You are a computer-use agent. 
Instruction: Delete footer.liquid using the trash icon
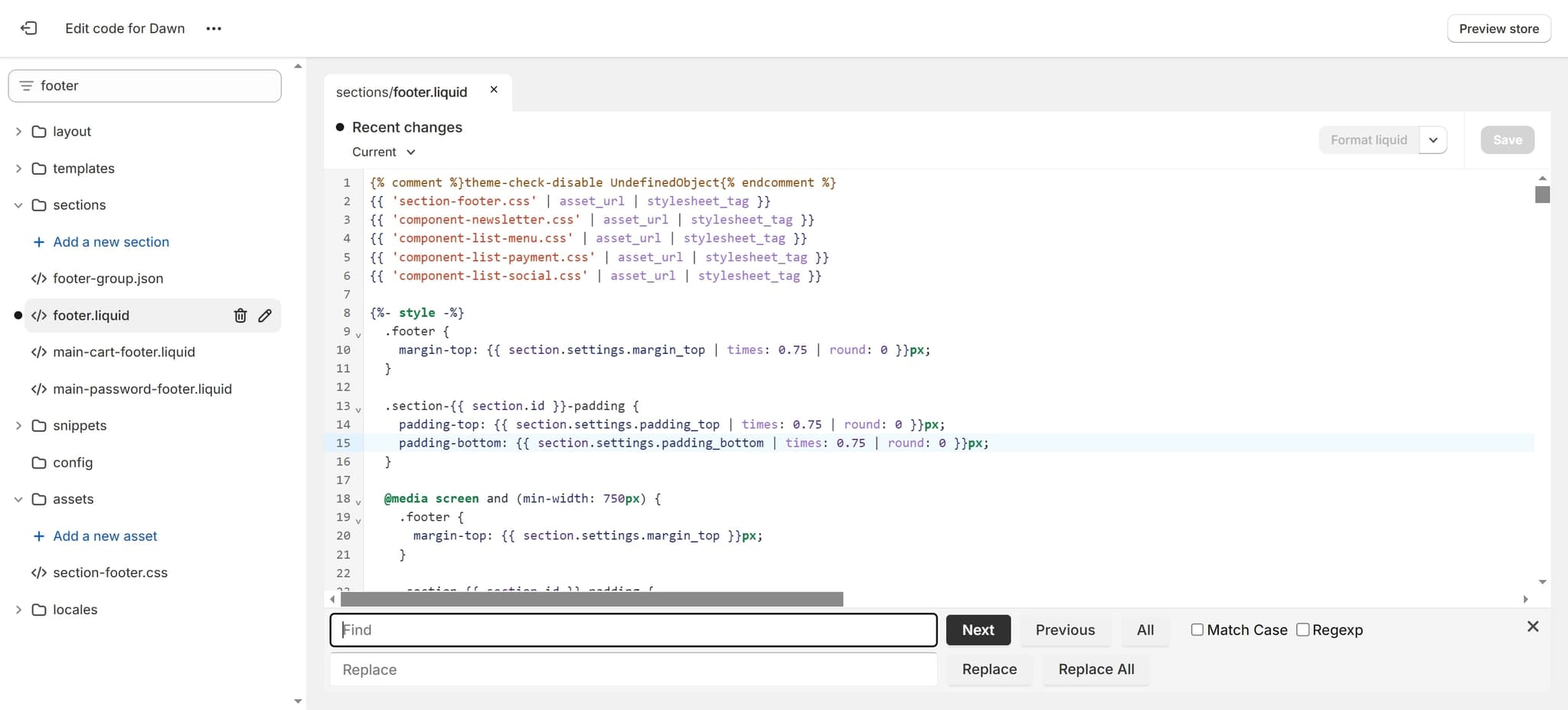[x=240, y=315]
